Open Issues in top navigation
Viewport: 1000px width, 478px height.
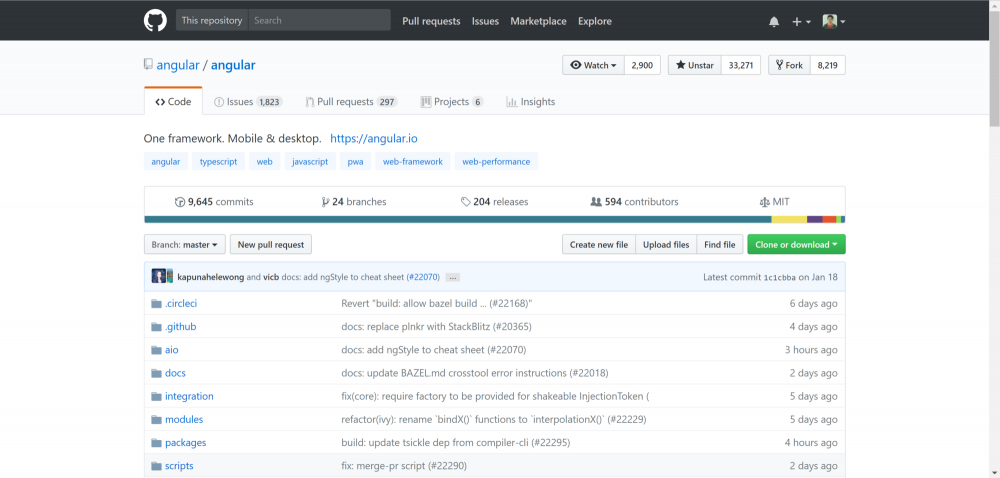(485, 21)
